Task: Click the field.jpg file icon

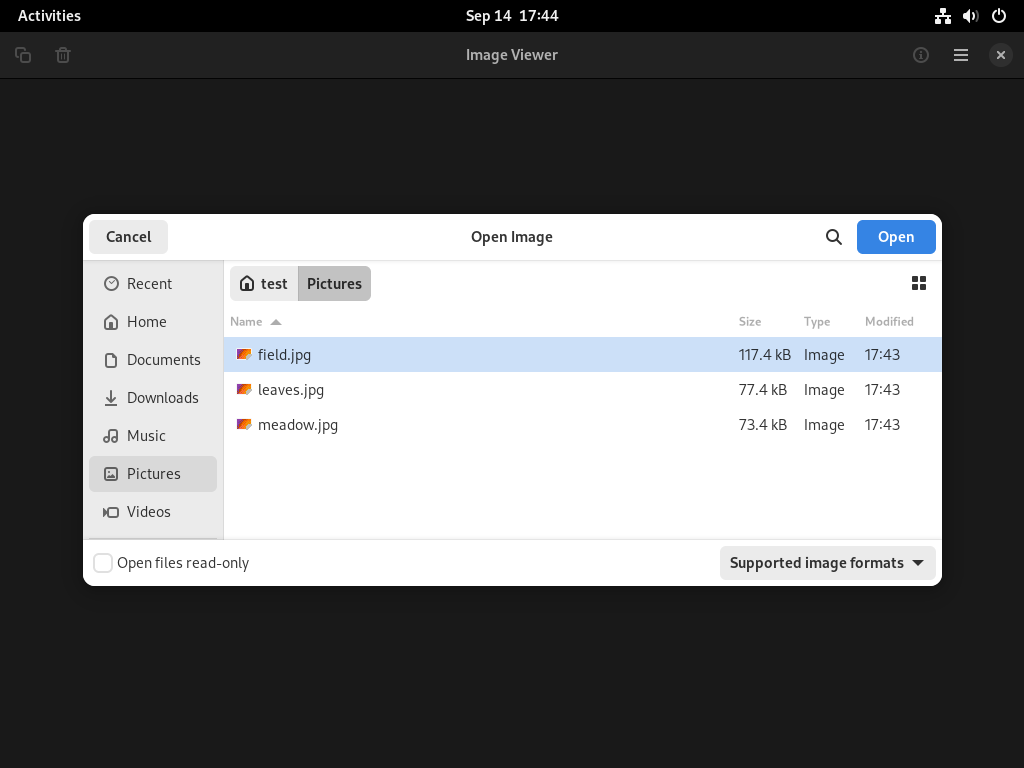Action: [x=244, y=355]
